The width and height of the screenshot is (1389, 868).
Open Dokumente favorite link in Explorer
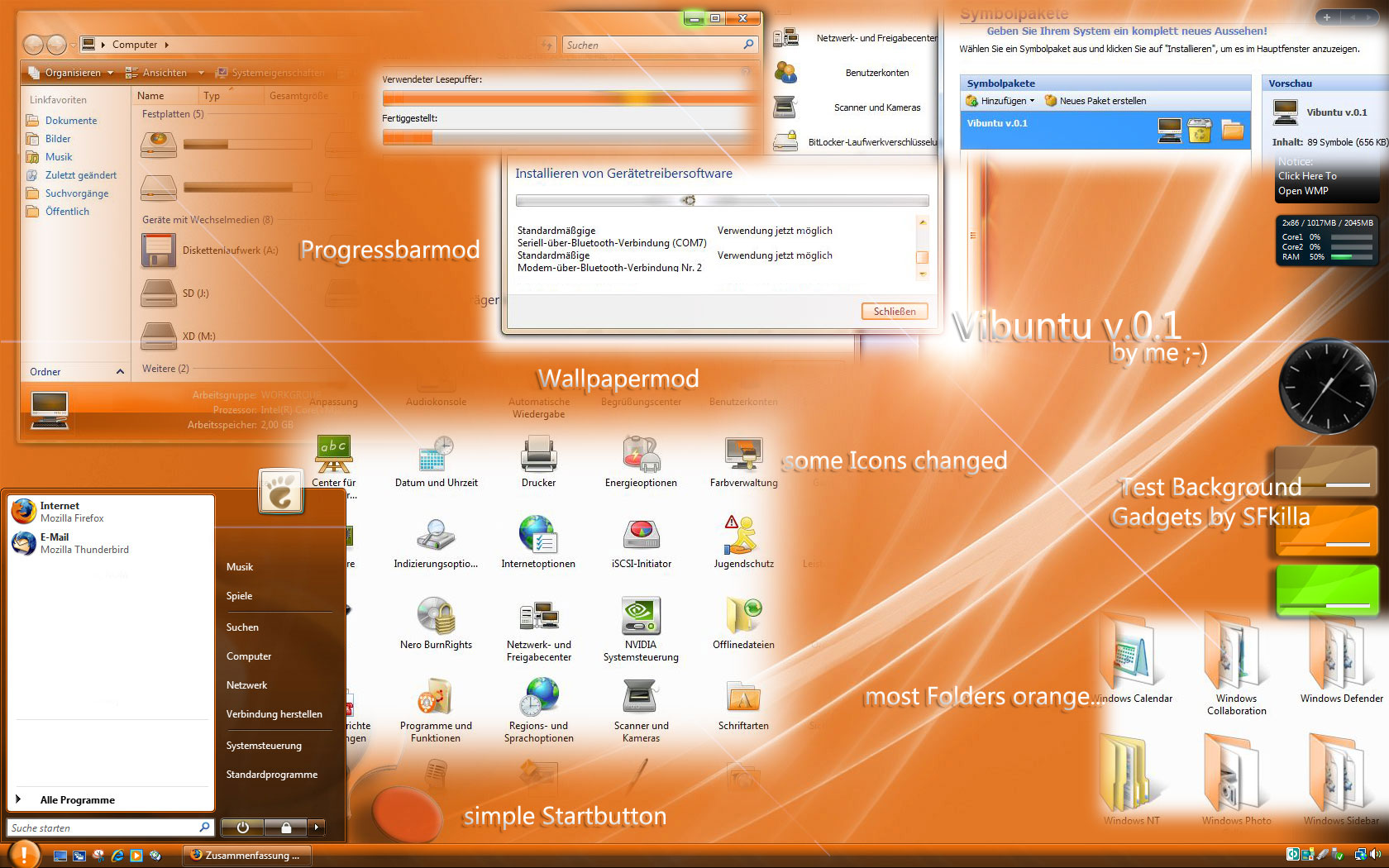[x=62, y=121]
